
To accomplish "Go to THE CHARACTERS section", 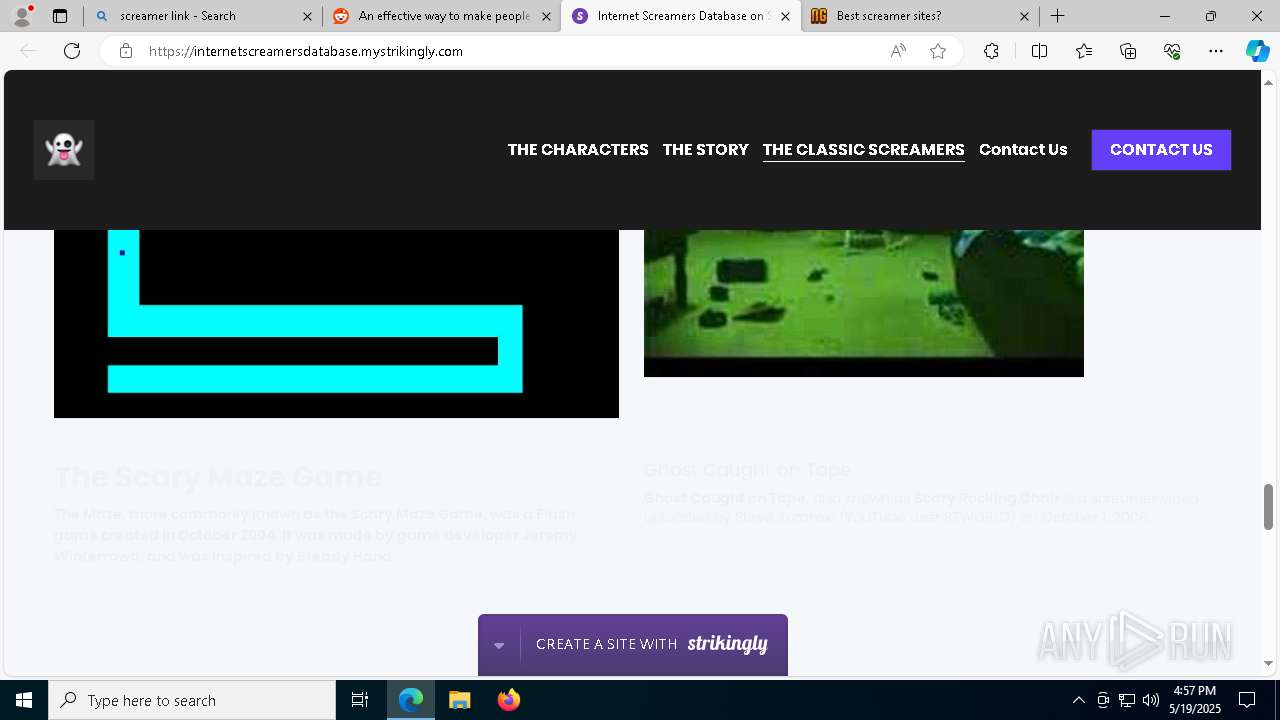I will pyautogui.click(x=578, y=150).
